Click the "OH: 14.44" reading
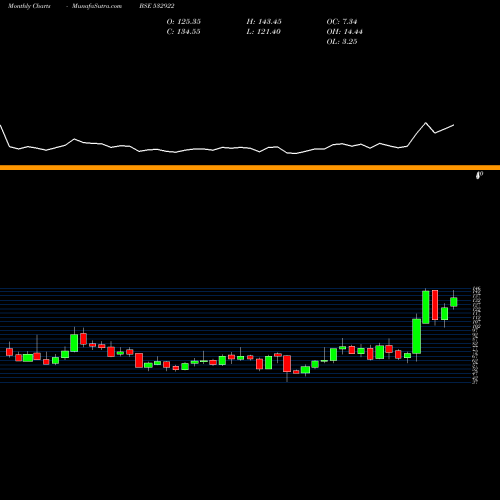The width and height of the screenshot is (500, 500). tap(345, 32)
